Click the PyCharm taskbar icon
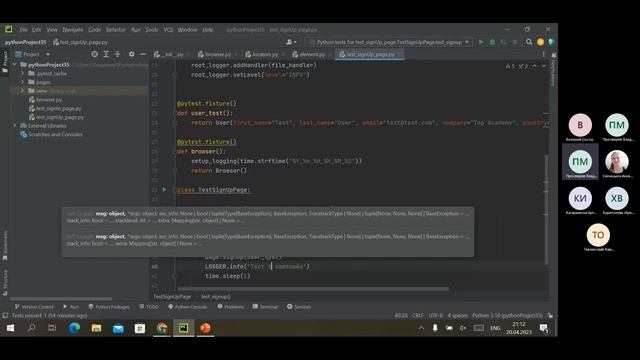 (x=184, y=328)
